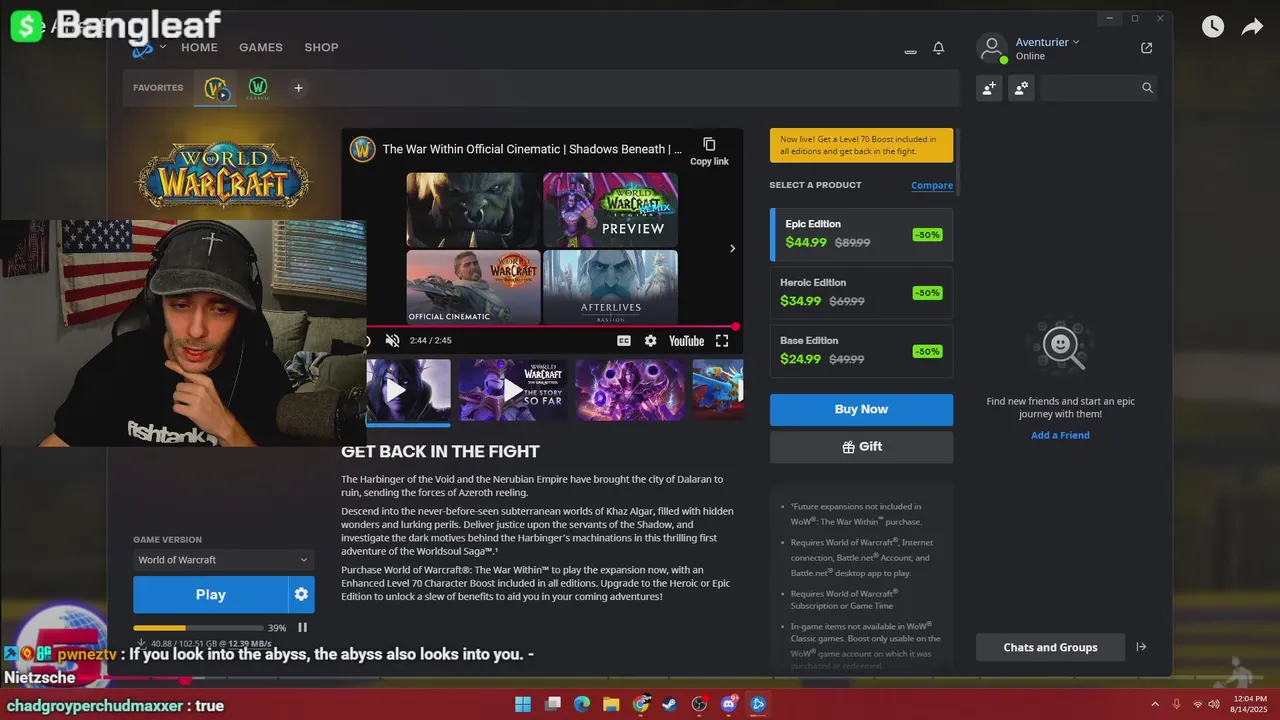
Task: Play the Story So Far media thumbnail
Action: pos(513,390)
